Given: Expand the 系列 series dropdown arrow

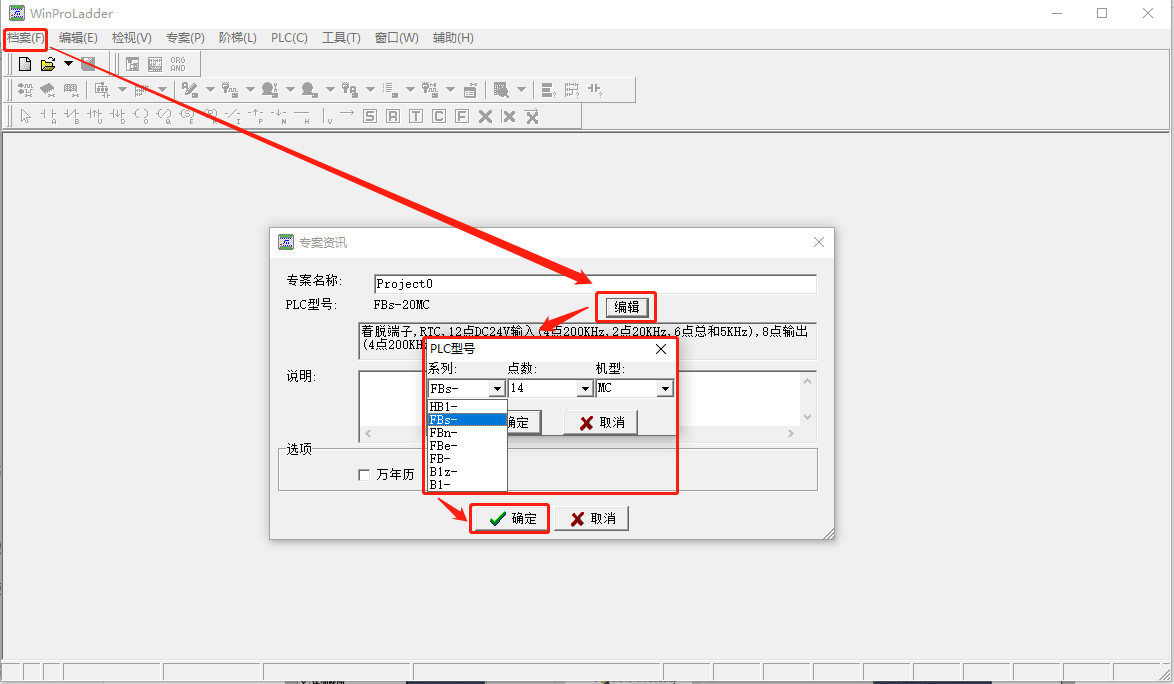Looking at the screenshot, I should (x=497, y=388).
